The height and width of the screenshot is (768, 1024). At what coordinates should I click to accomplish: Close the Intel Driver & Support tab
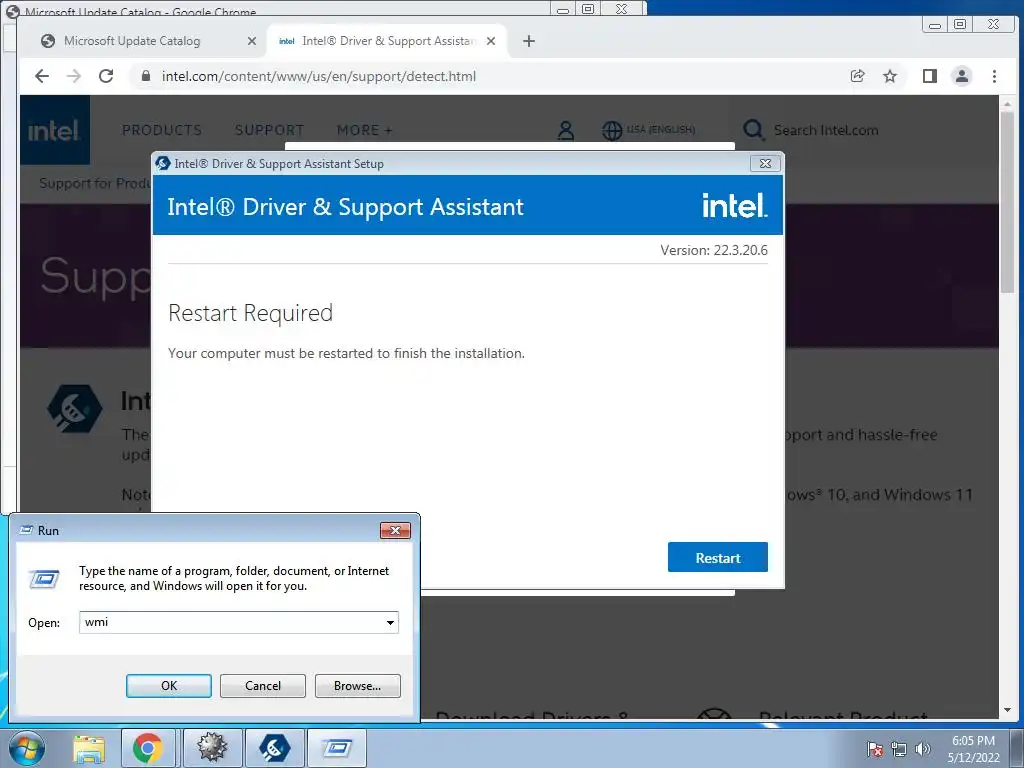tap(491, 41)
